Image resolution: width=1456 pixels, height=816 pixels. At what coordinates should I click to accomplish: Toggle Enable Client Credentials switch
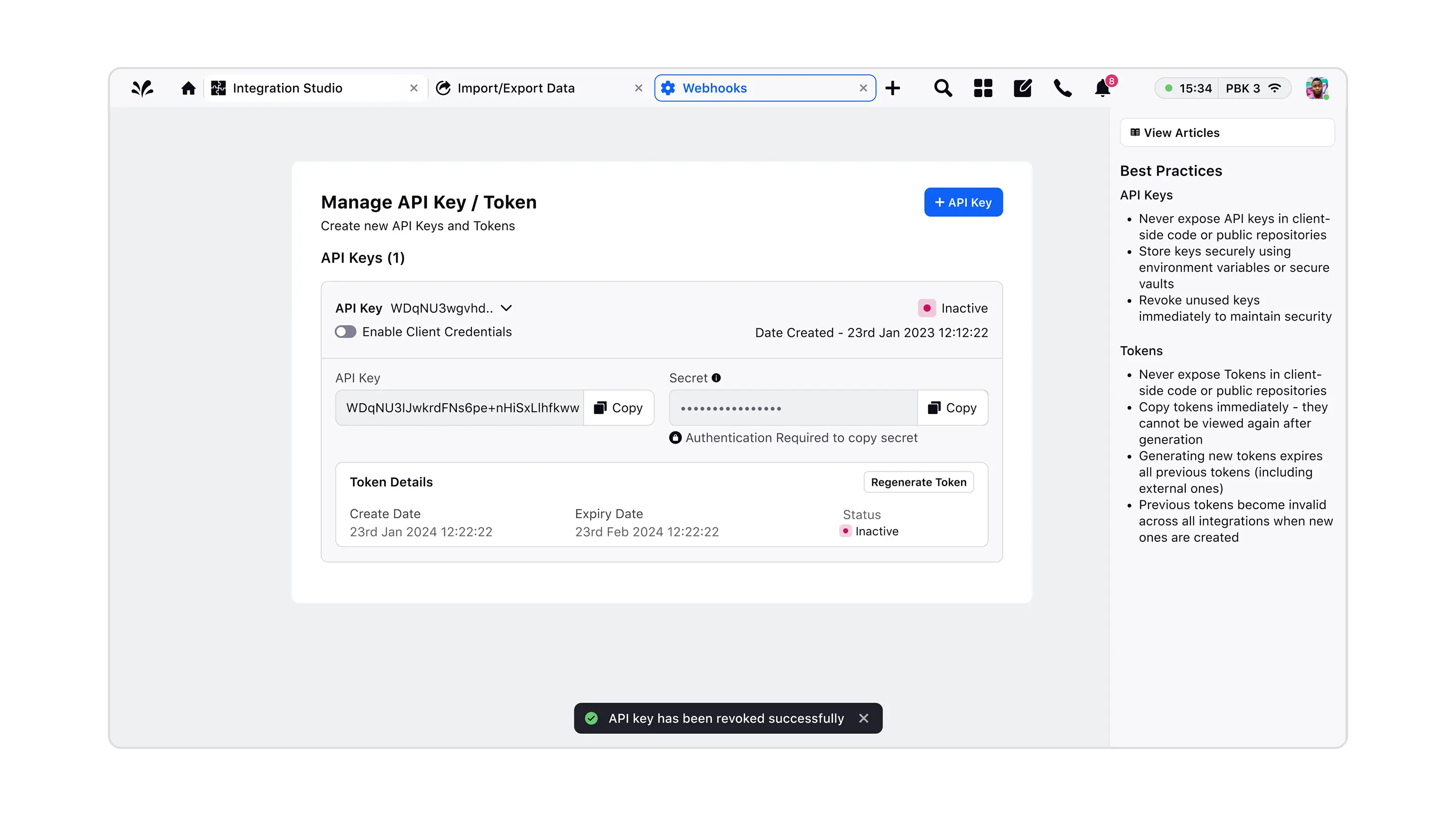click(345, 332)
